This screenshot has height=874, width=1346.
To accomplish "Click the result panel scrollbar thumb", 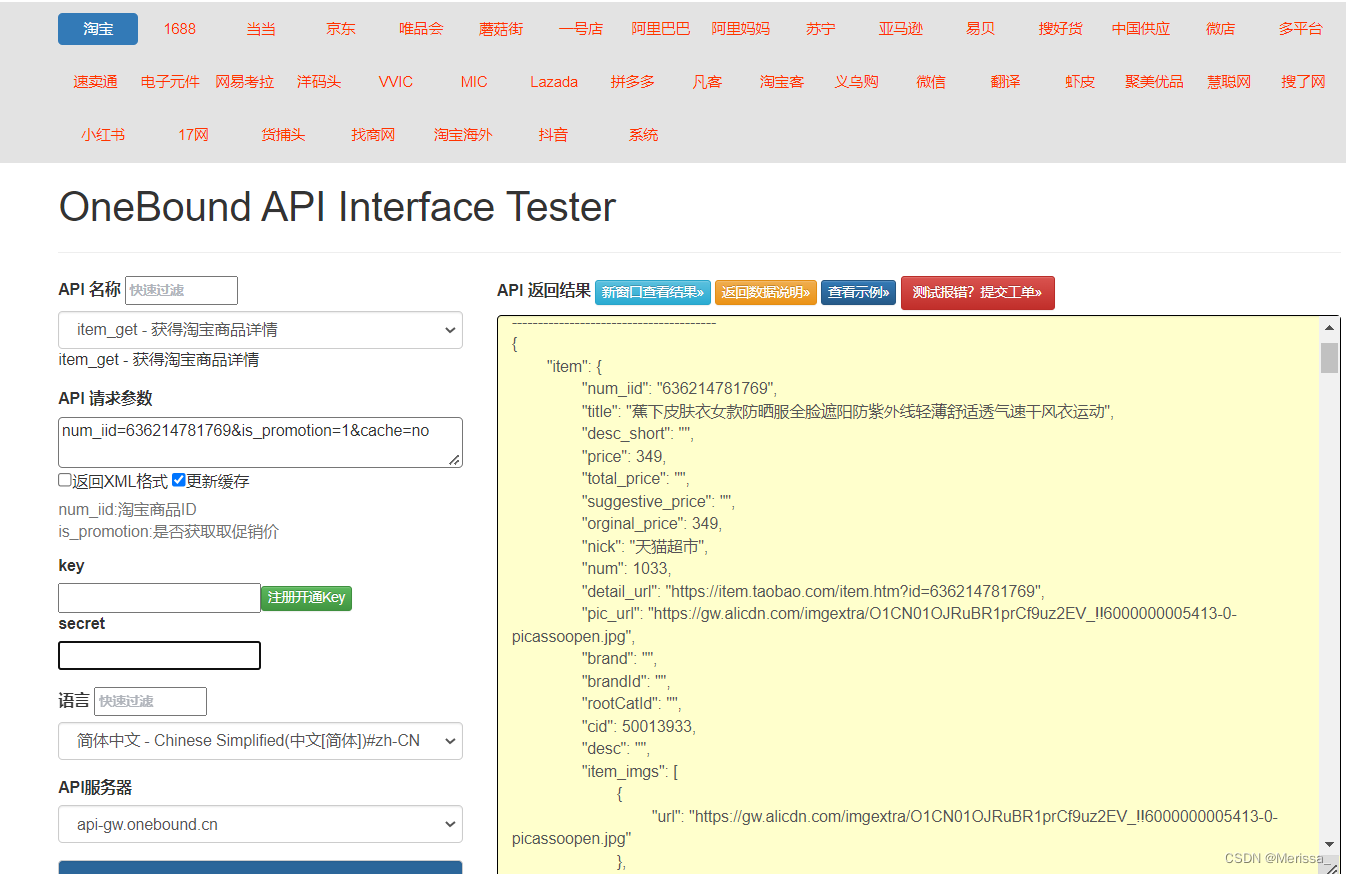I will click(1329, 357).
